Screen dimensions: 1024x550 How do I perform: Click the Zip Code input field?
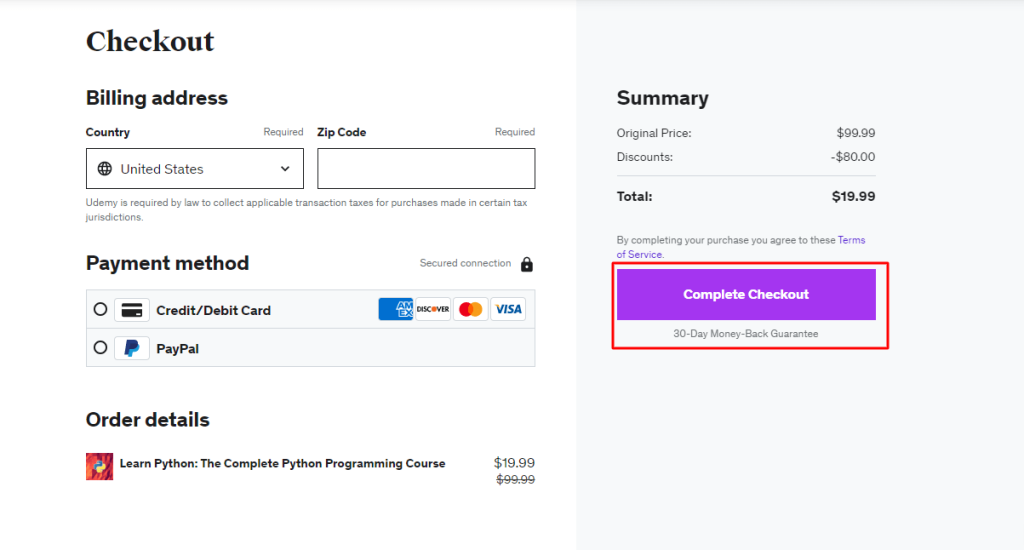426,169
